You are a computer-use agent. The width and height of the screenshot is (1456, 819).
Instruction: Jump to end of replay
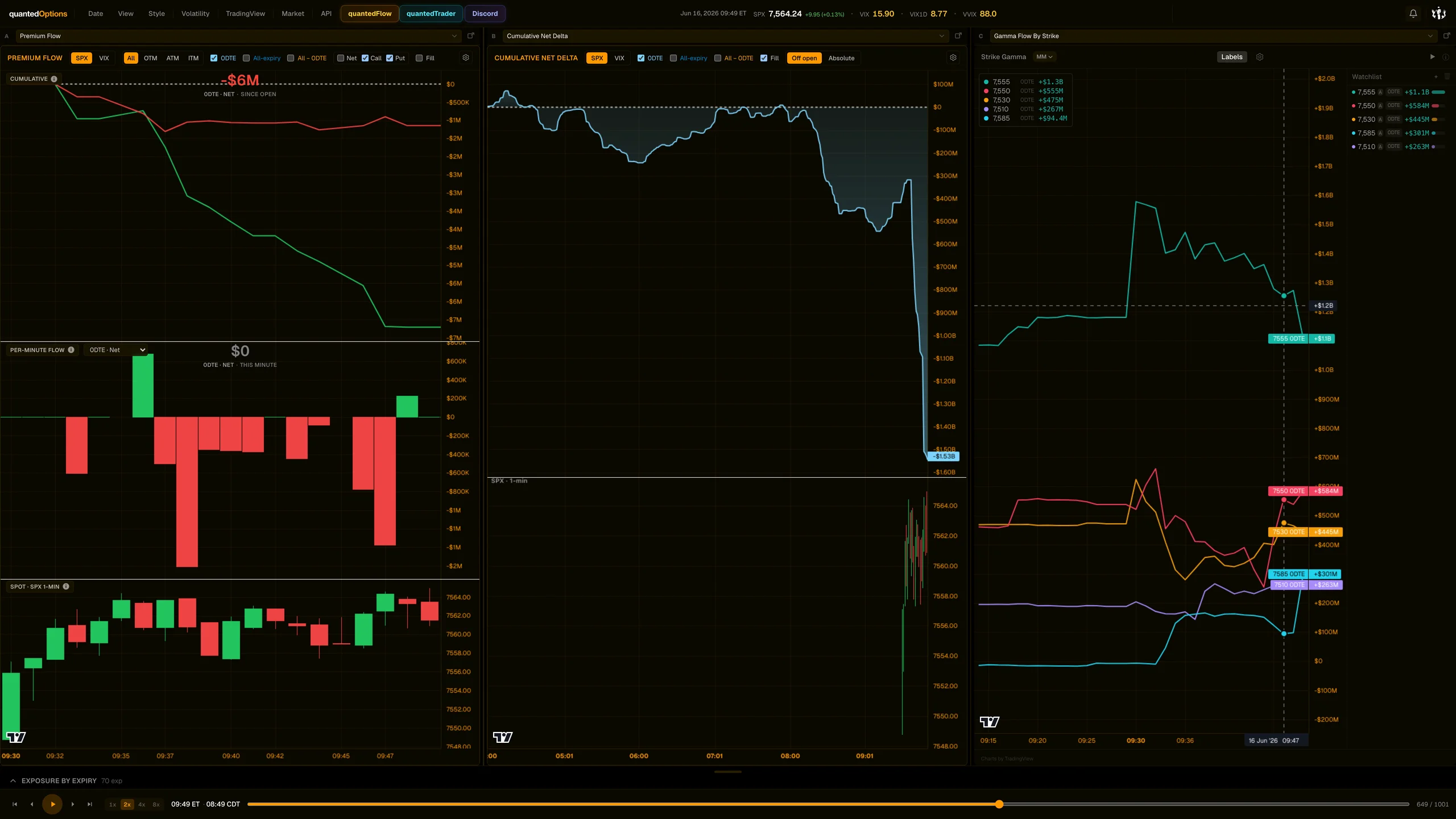coord(90,804)
